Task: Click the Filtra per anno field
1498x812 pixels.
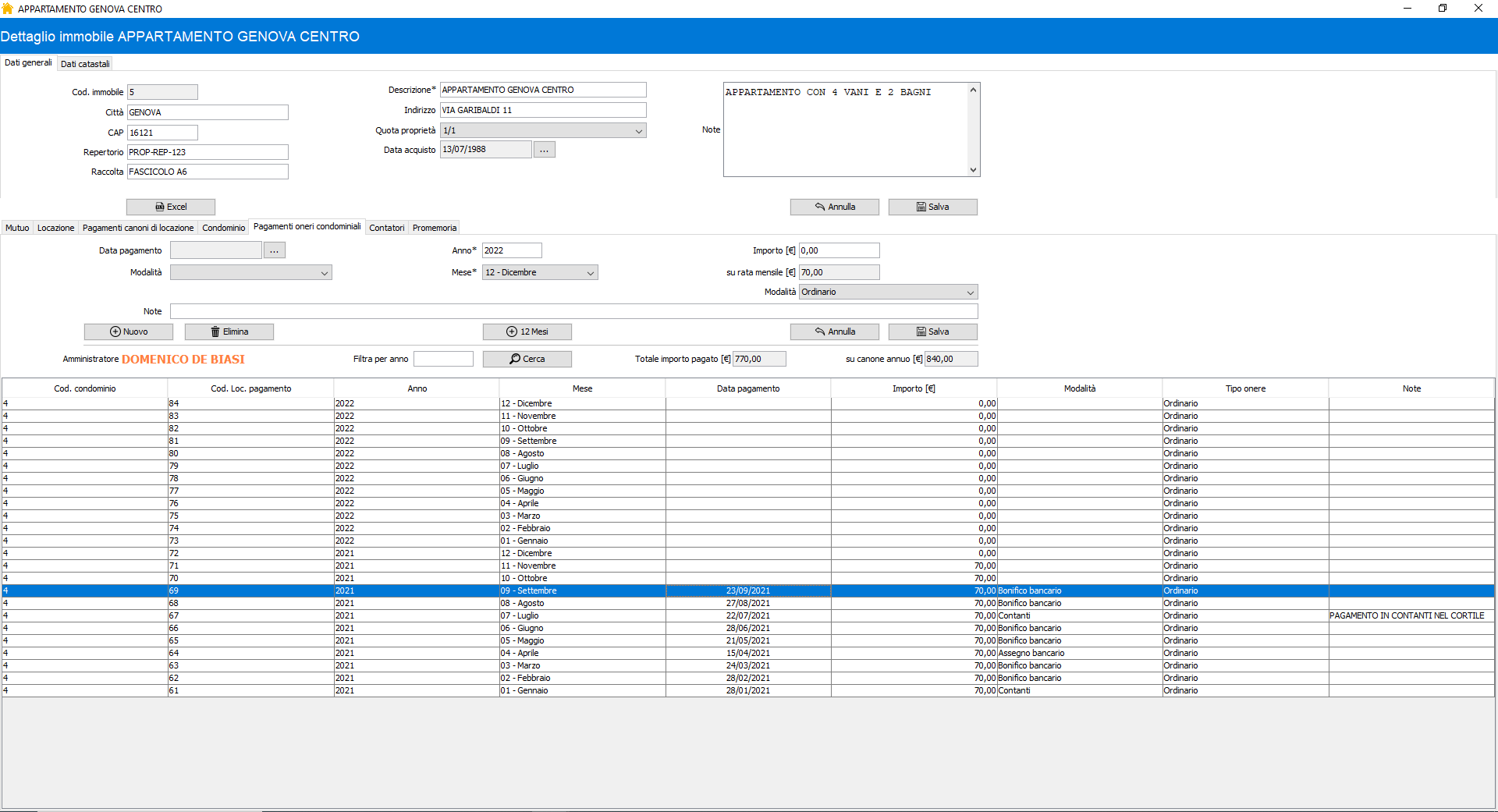Action: 443,359
